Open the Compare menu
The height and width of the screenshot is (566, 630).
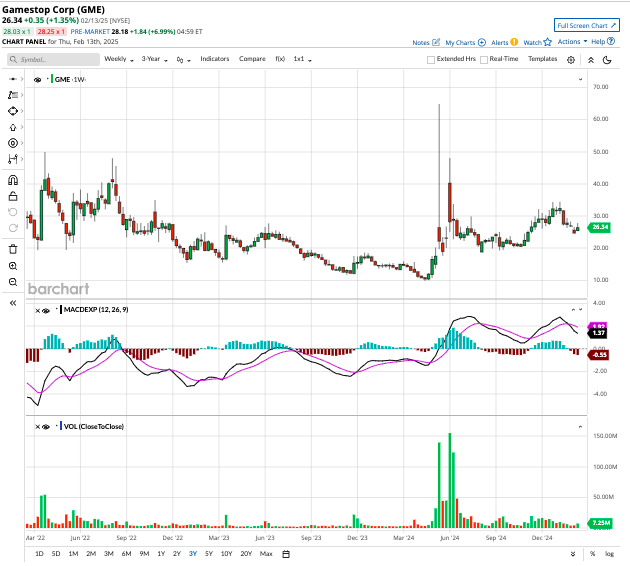252,59
